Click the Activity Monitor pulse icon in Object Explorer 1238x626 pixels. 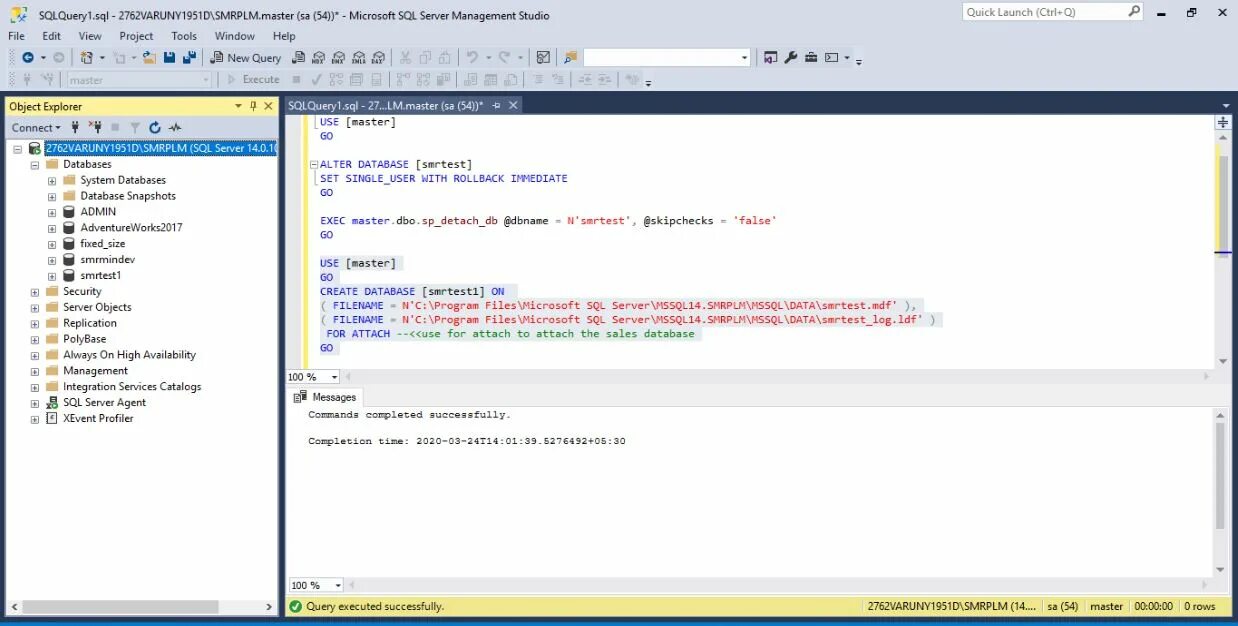pos(175,128)
